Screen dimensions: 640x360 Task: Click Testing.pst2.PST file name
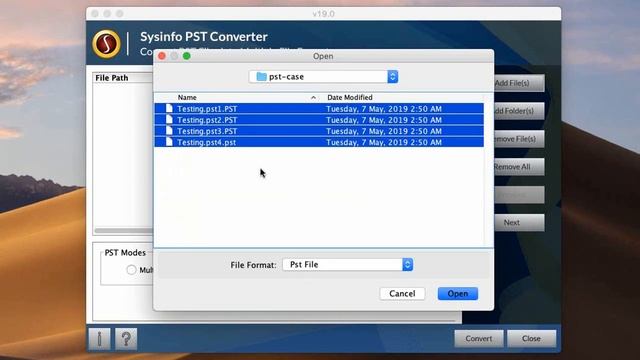tap(207, 120)
